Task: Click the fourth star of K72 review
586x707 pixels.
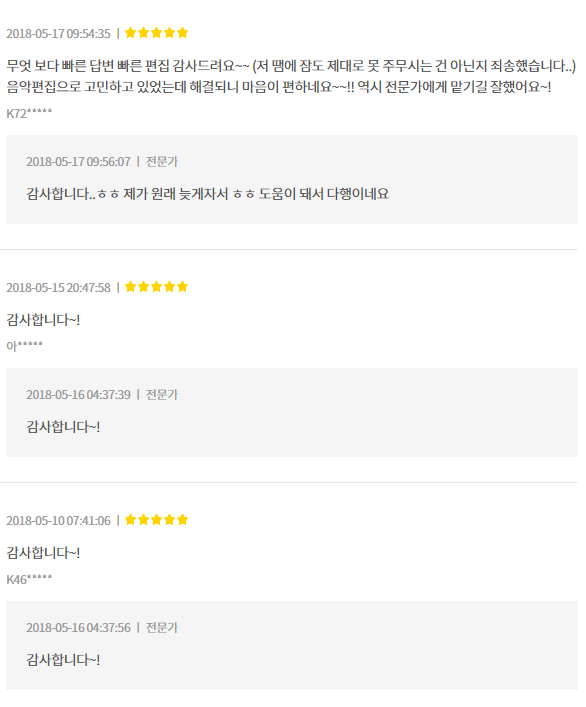Action: 169,33
